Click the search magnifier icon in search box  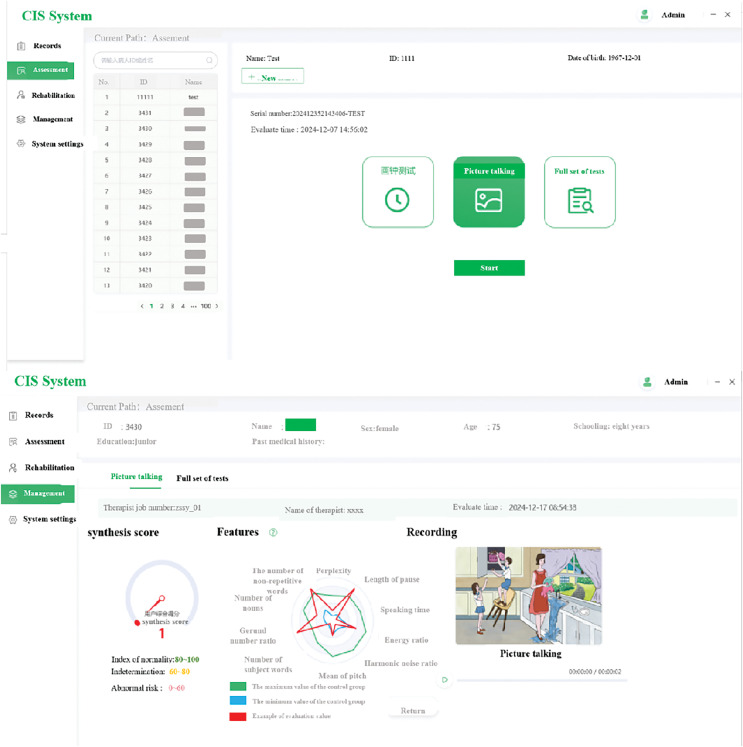click(209, 60)
